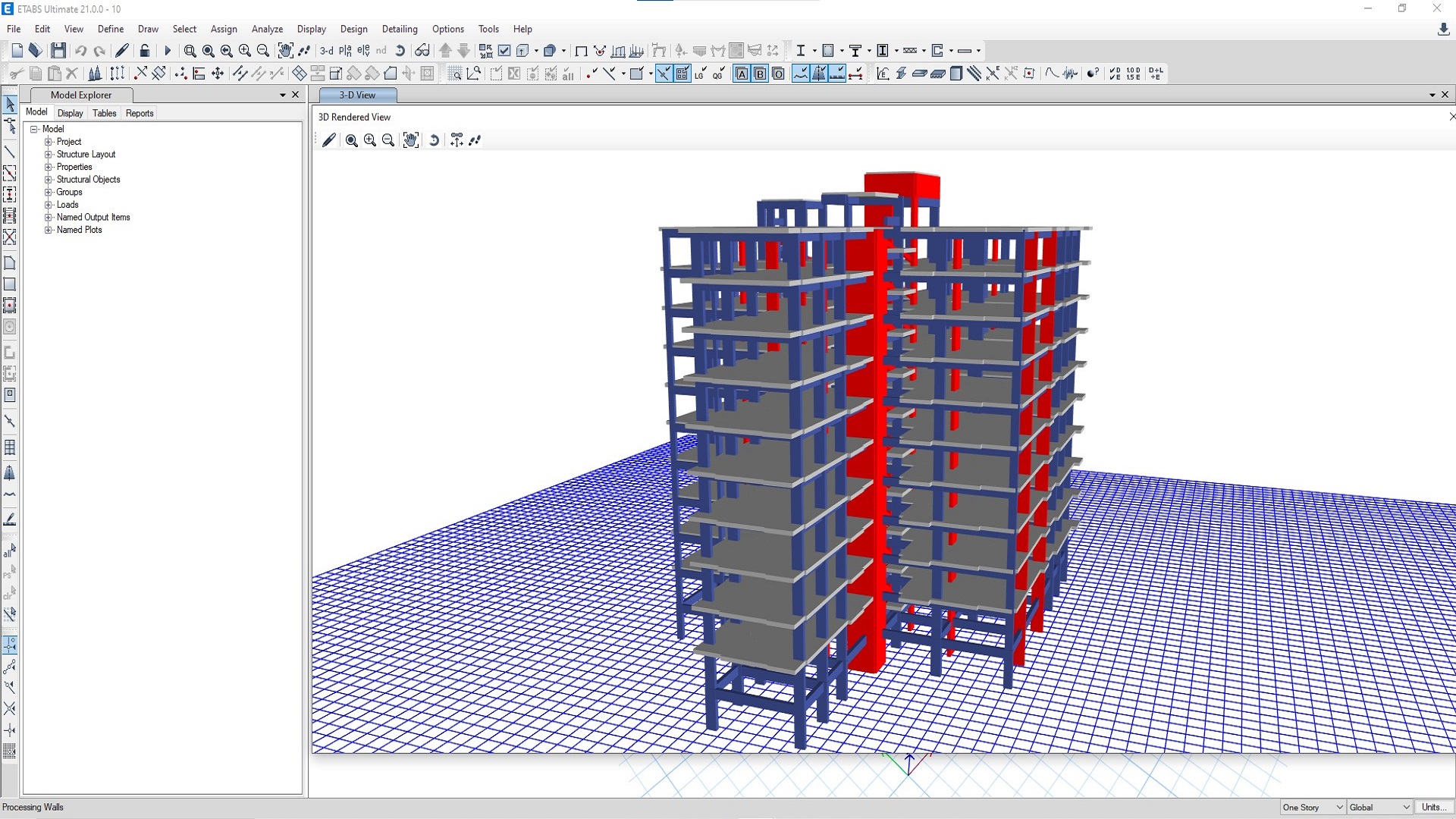The width and height of the screenshot is (1456, 819).
Task: Toggle the 'B' display option button
Action: 760,74
